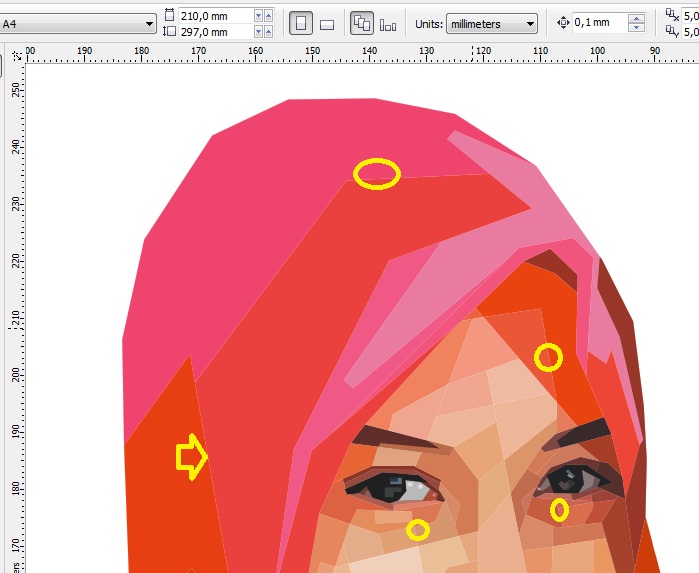The width and height of the screenshot is (699, 573).
Task: Apply page layout to current page only
Action: [388, 25]
